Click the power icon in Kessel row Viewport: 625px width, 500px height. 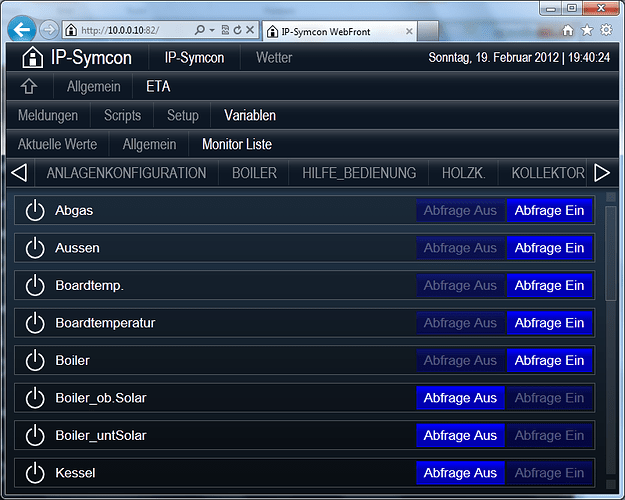pyautogui.click(x=35, y=472)
